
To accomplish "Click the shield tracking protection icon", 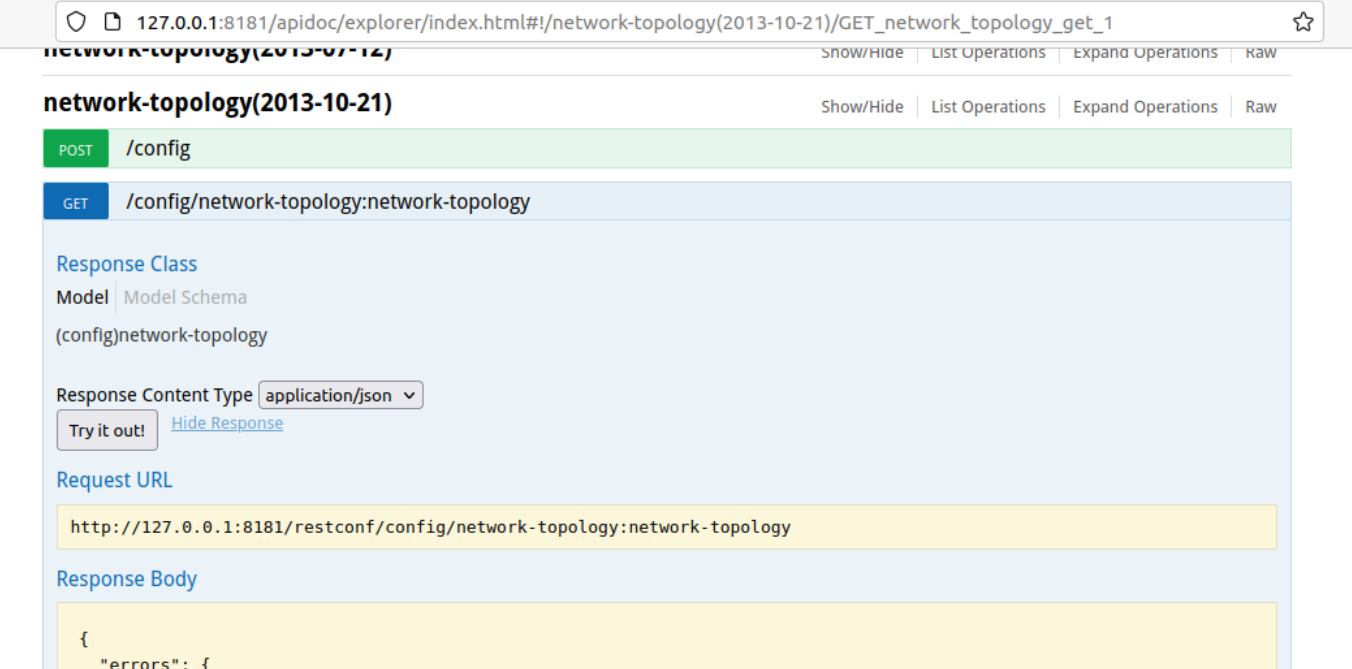I will (x=77, y=22).
